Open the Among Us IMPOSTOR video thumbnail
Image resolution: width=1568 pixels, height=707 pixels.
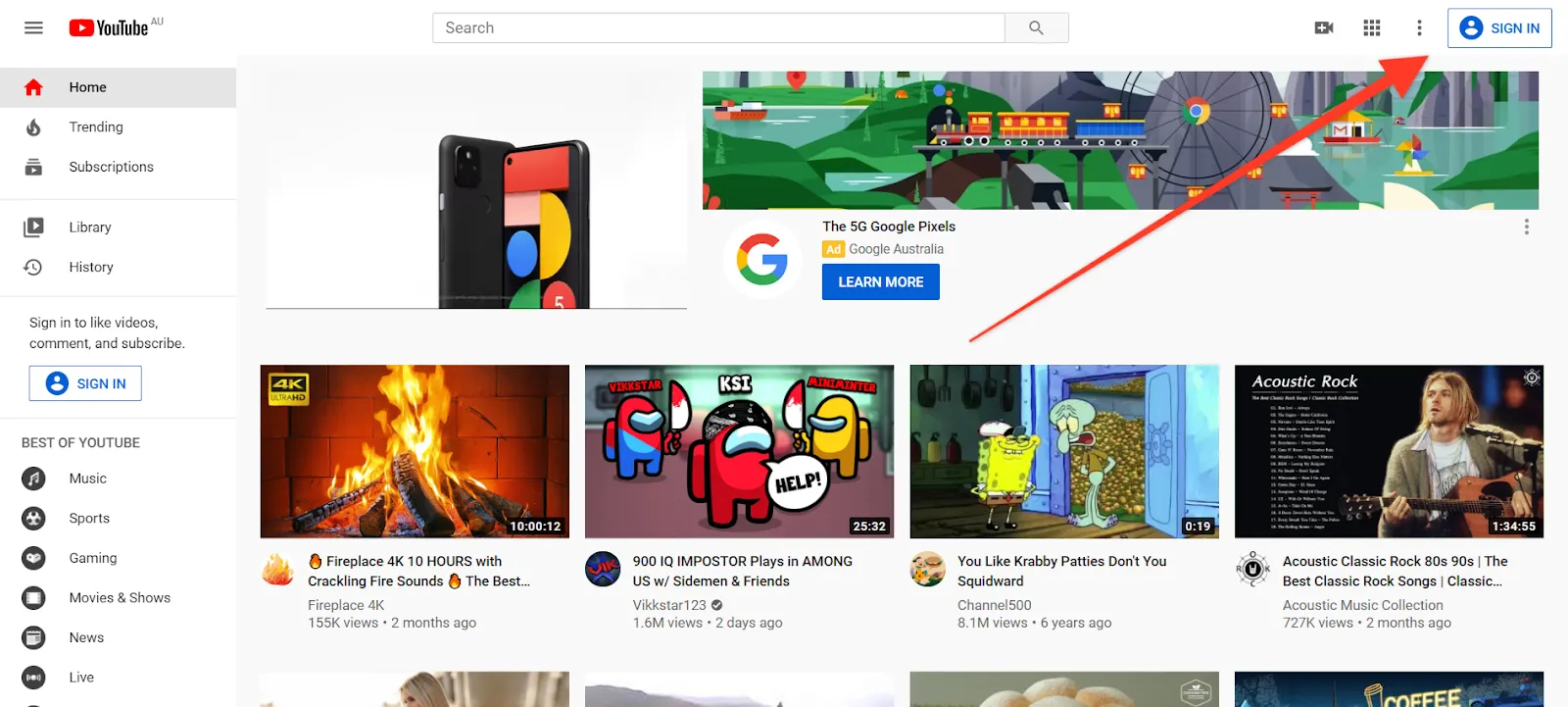click(739, 452)
